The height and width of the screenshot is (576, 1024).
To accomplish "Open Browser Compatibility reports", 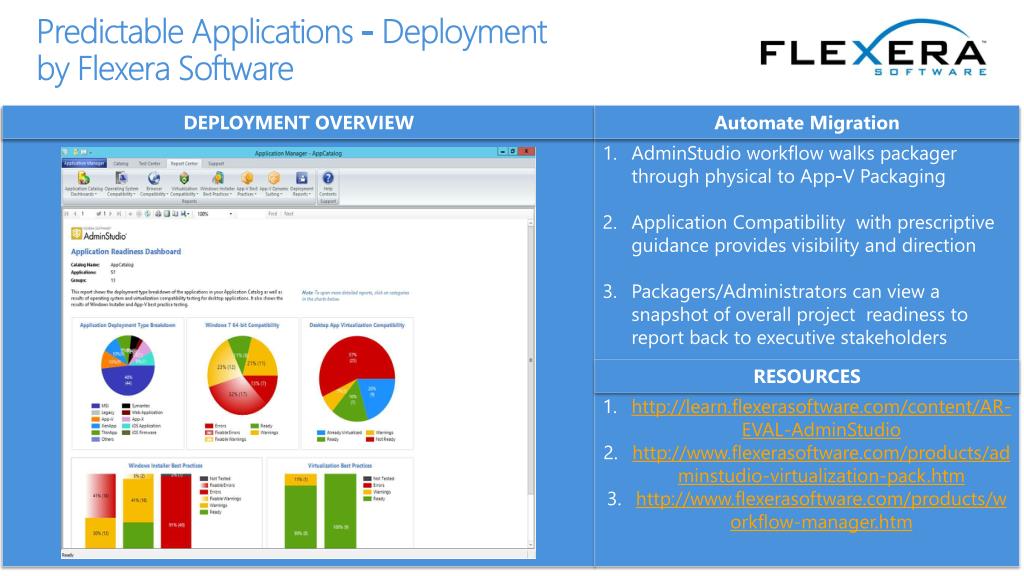I will pyautogui.click(x=153, y=184).
